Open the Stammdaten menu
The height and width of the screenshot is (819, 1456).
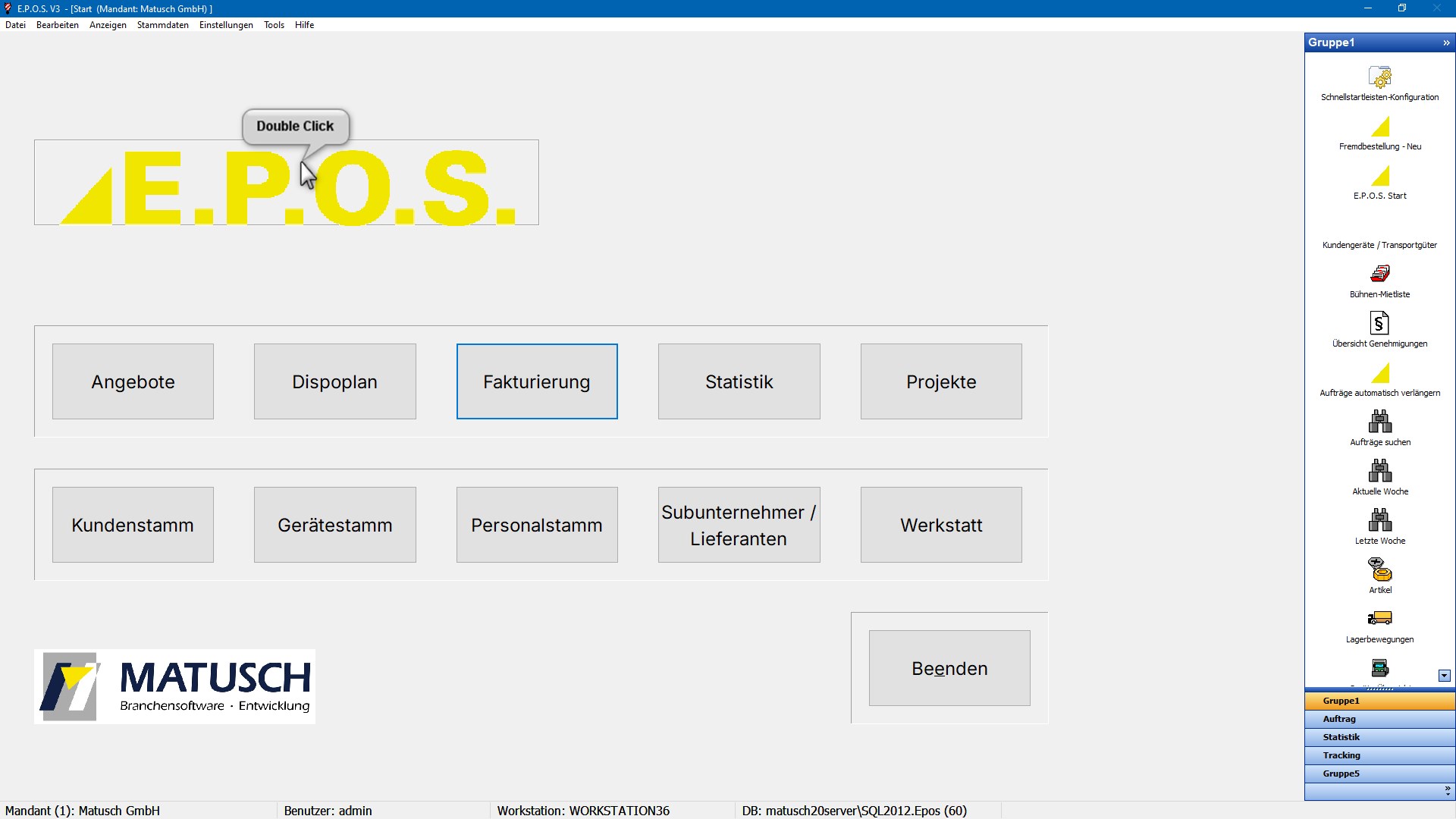pyautogui.click(x=162, y=25)
